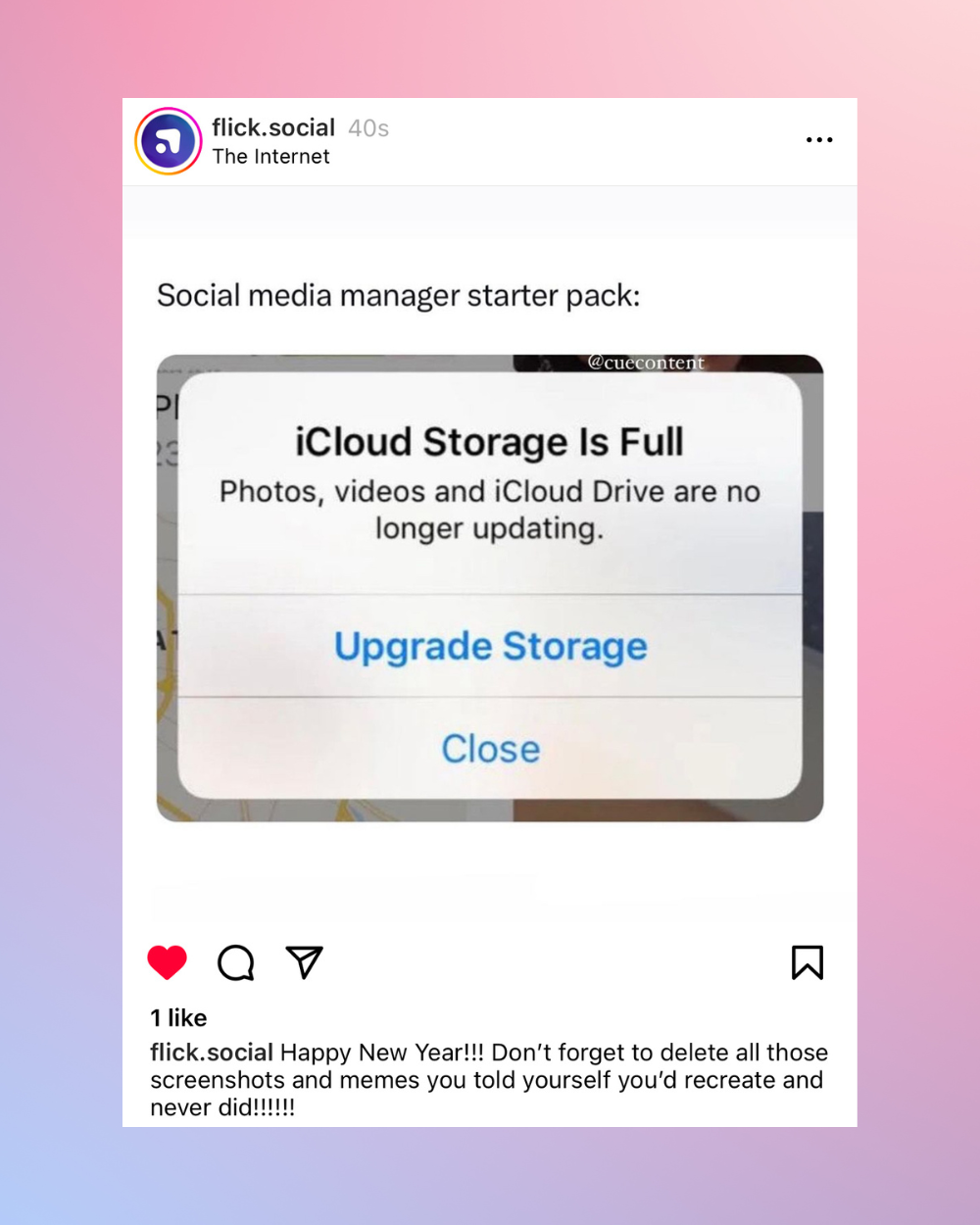Click Social media manager starter pack text

tap(399, 295)
